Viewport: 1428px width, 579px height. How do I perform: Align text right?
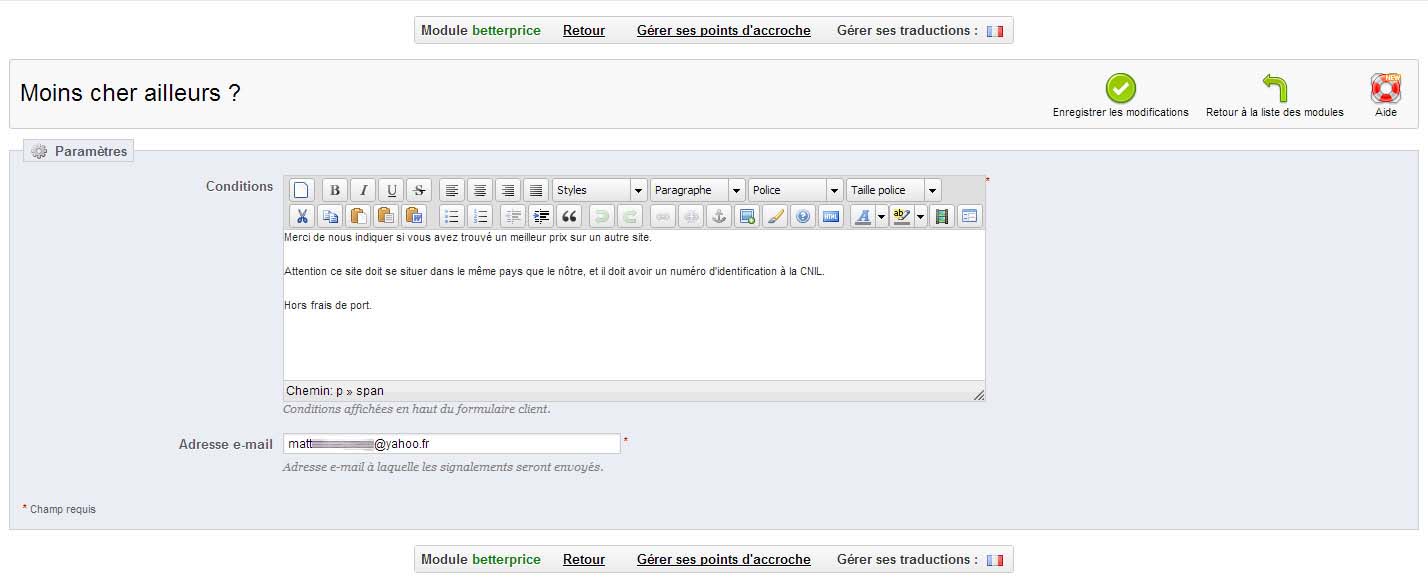508,190
